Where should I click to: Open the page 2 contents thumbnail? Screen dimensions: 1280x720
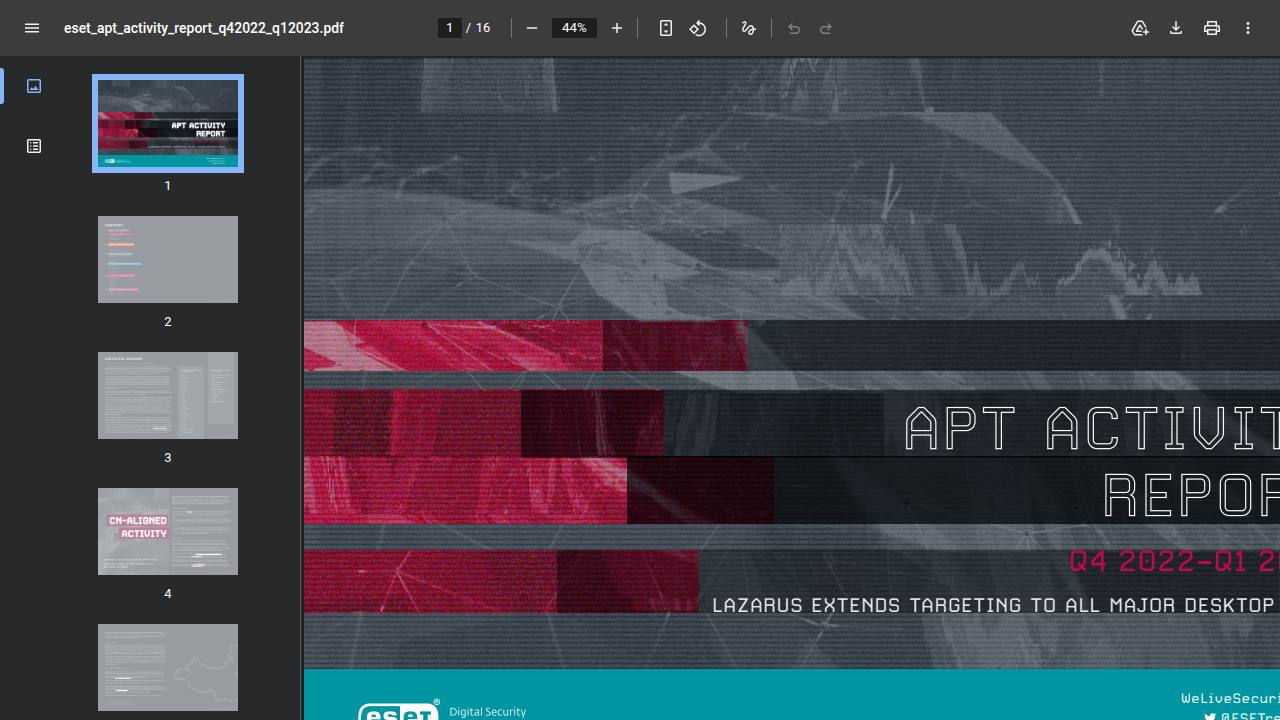pyautogui.click(x=168, y=259)
